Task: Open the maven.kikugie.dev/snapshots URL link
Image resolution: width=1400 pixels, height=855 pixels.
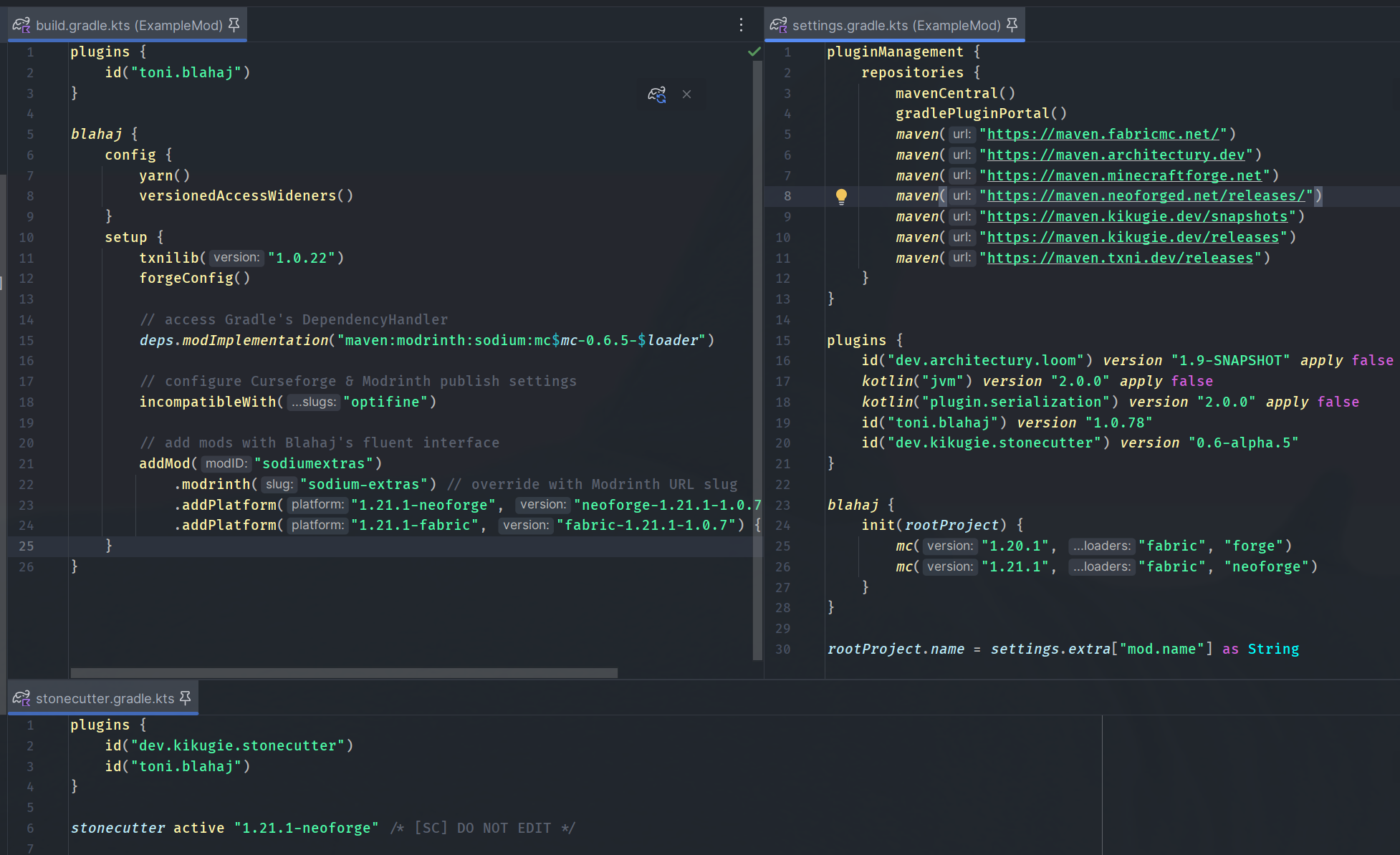Action: click(x=1138, y=217)
